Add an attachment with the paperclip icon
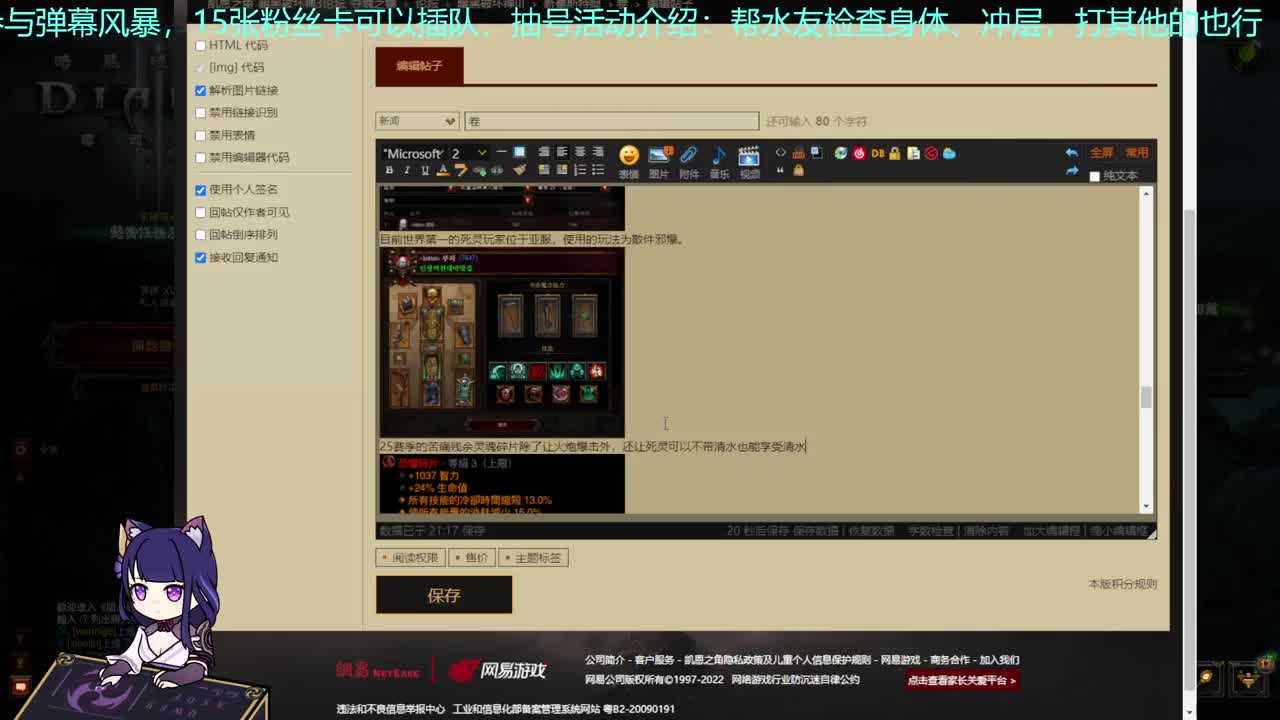This screenshot has width=1280, height=720. point(688,160)
